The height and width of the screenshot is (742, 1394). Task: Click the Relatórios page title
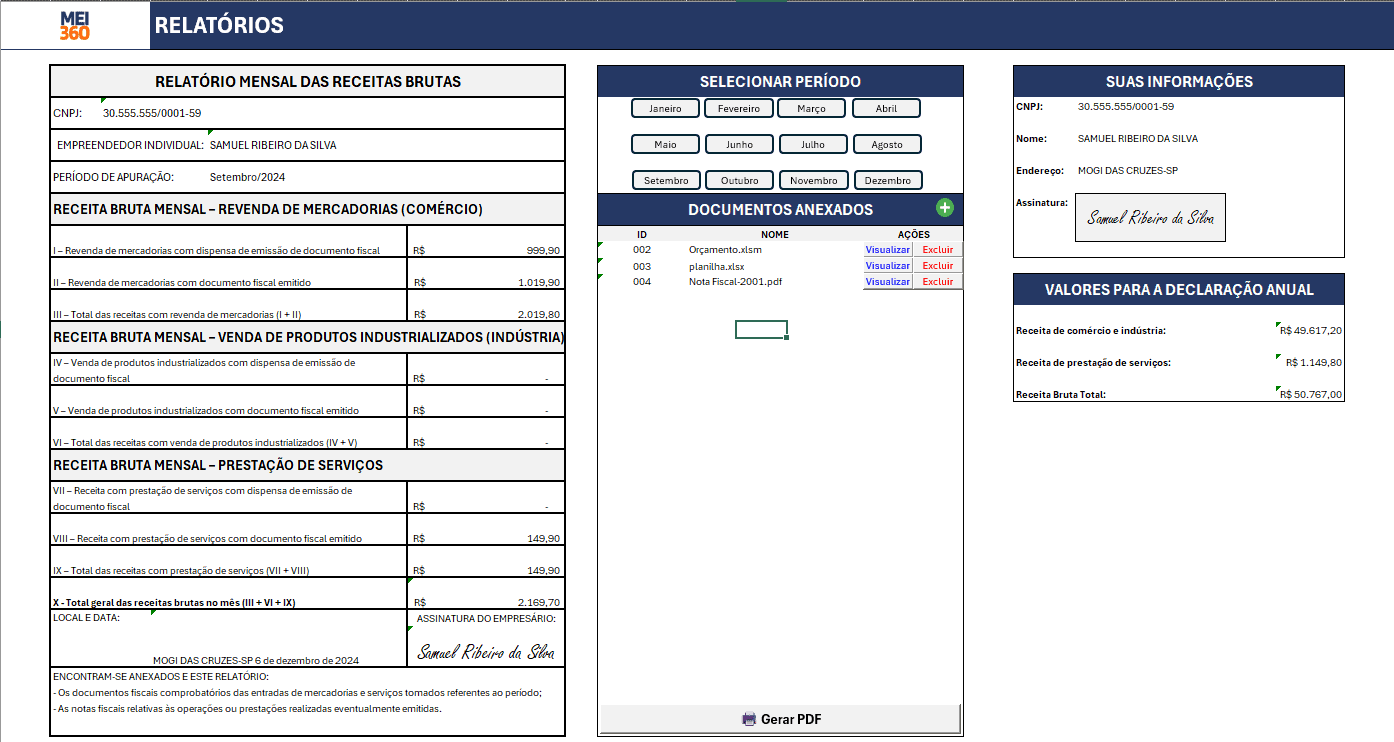pyautogui.click(x=219, y=25)
